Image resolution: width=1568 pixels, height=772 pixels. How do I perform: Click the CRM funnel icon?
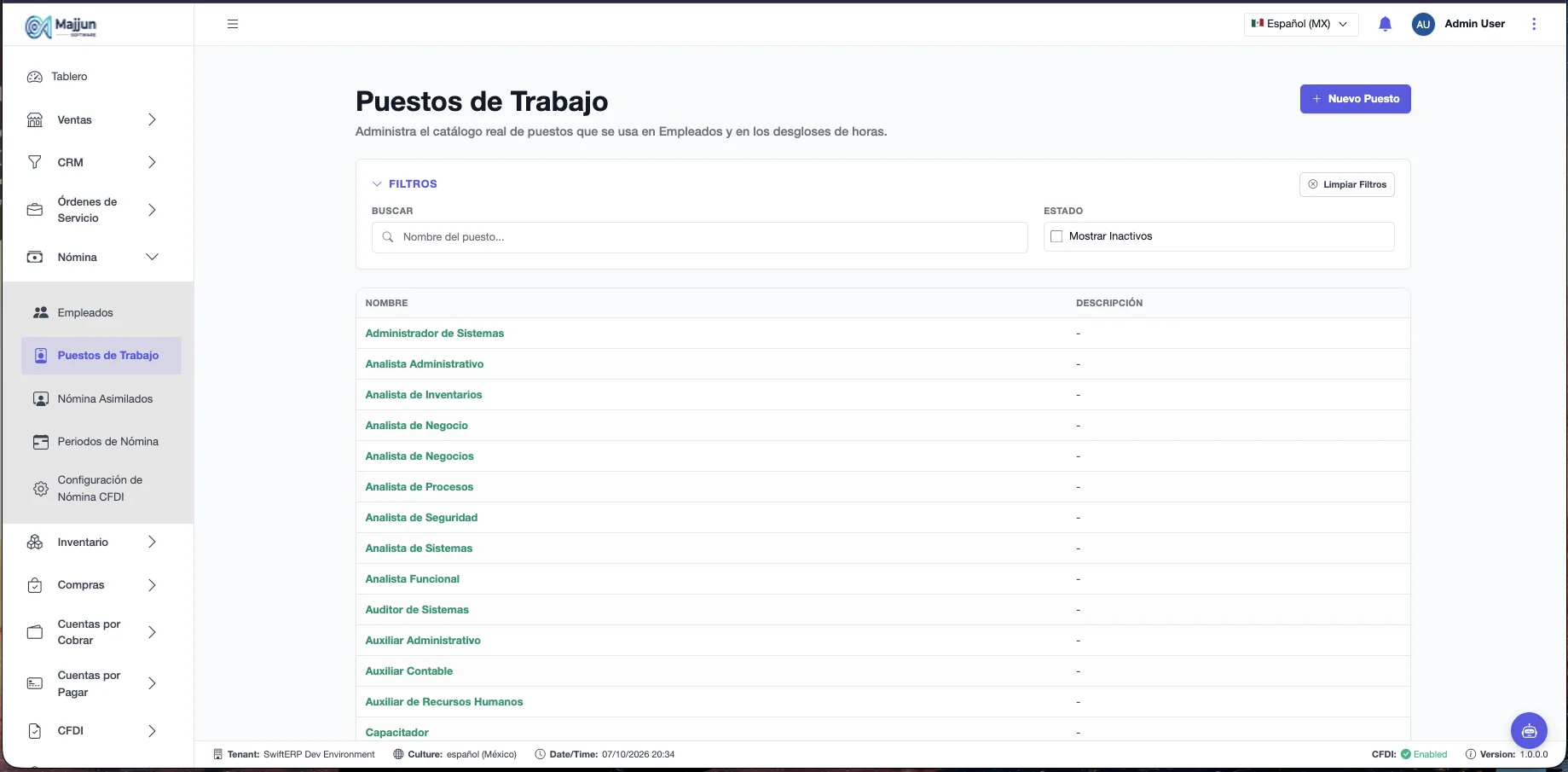click(x=35, y=162)
